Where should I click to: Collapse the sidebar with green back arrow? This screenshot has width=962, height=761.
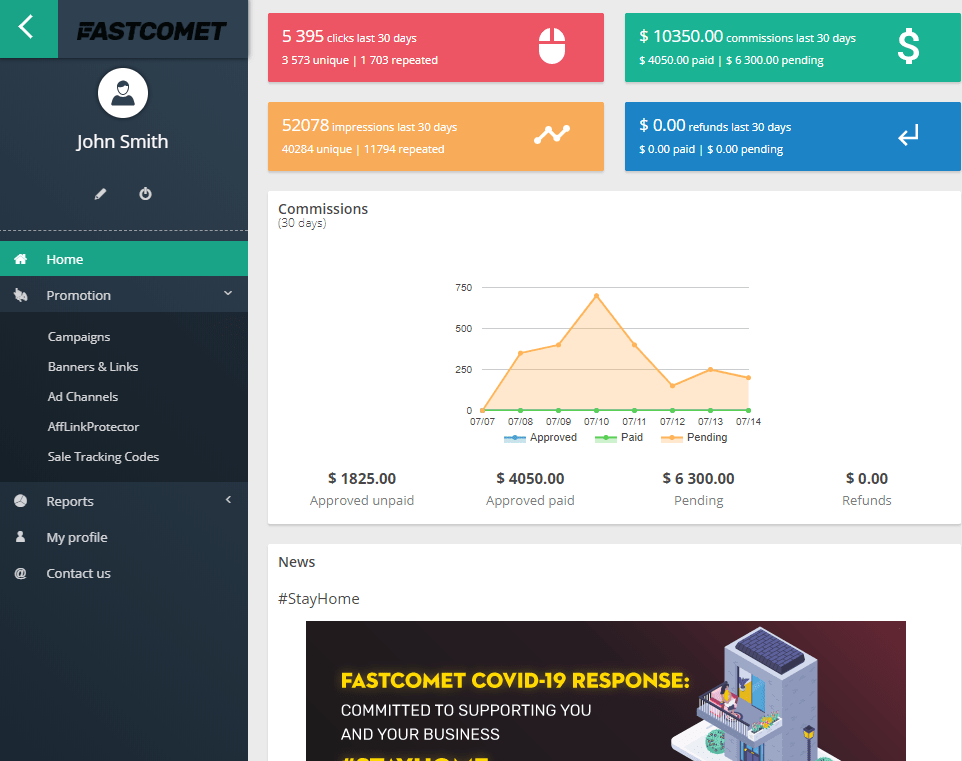click(27, 24)
